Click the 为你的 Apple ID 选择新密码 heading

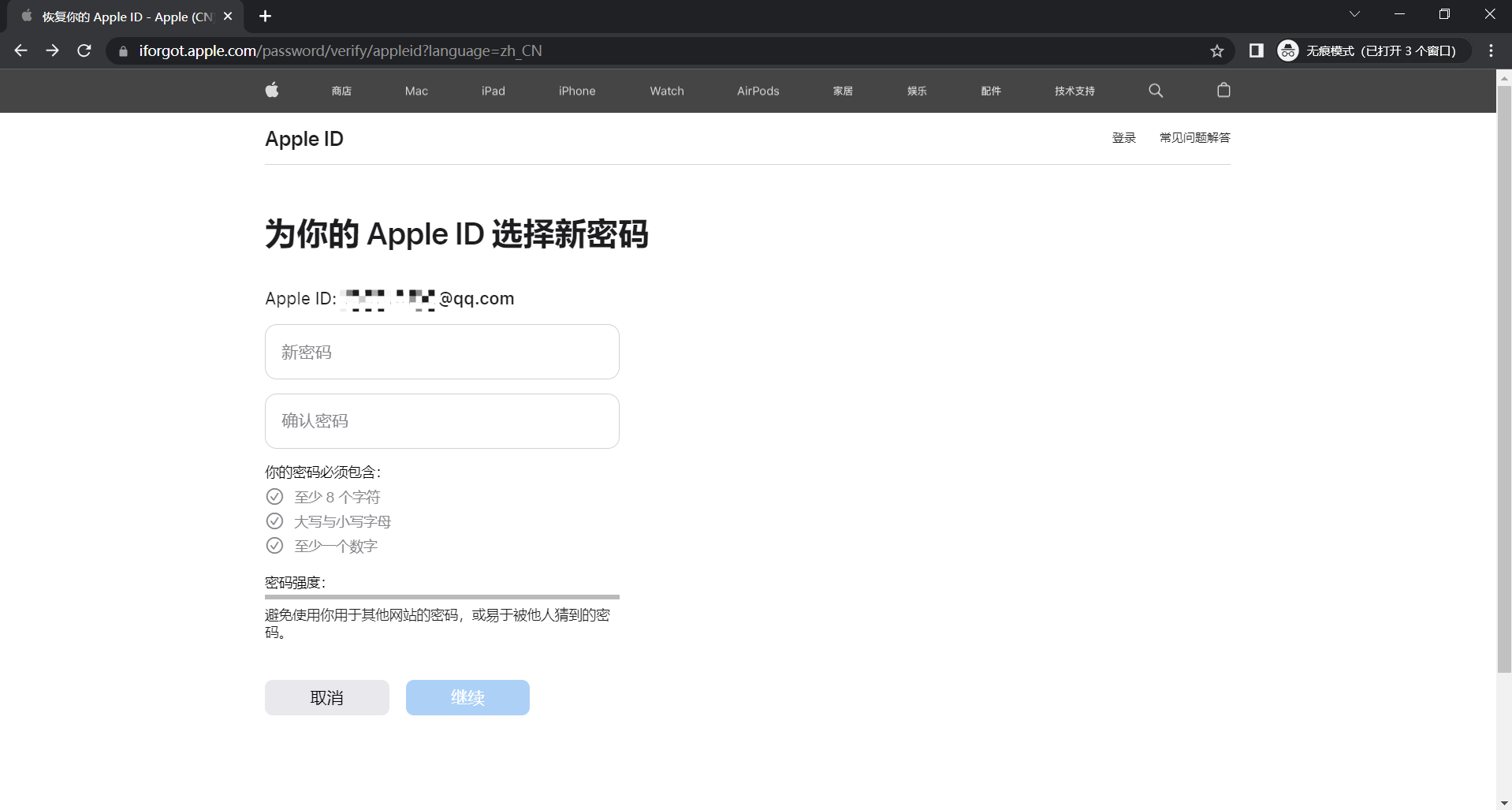[x=456, y=234]
